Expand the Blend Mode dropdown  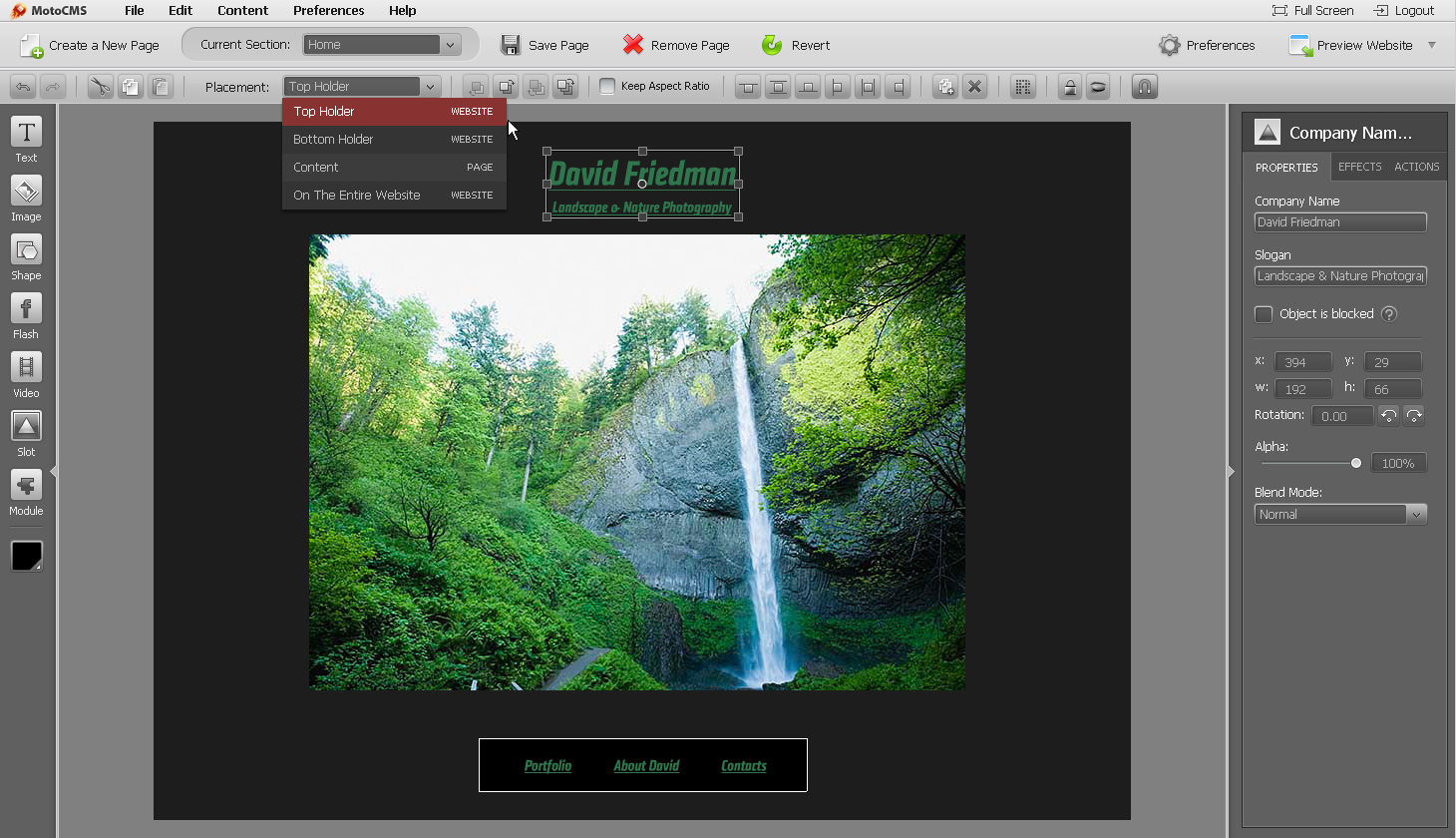pyautogui.click(x=1339, y=515)
